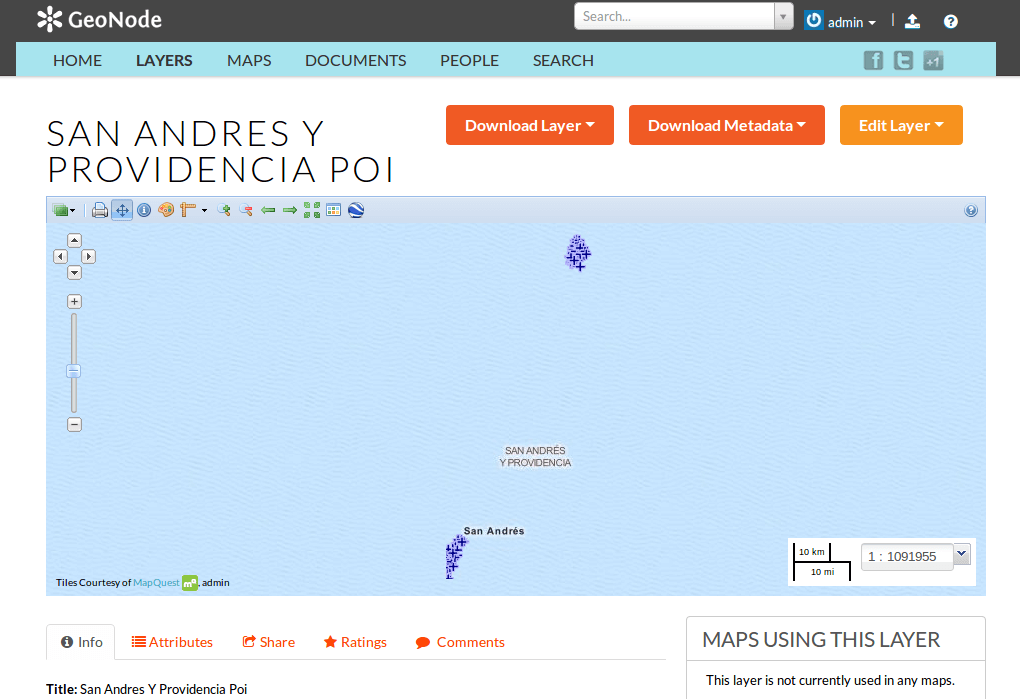Select the zoom out magnifier tool

click(x=246, y=210)
